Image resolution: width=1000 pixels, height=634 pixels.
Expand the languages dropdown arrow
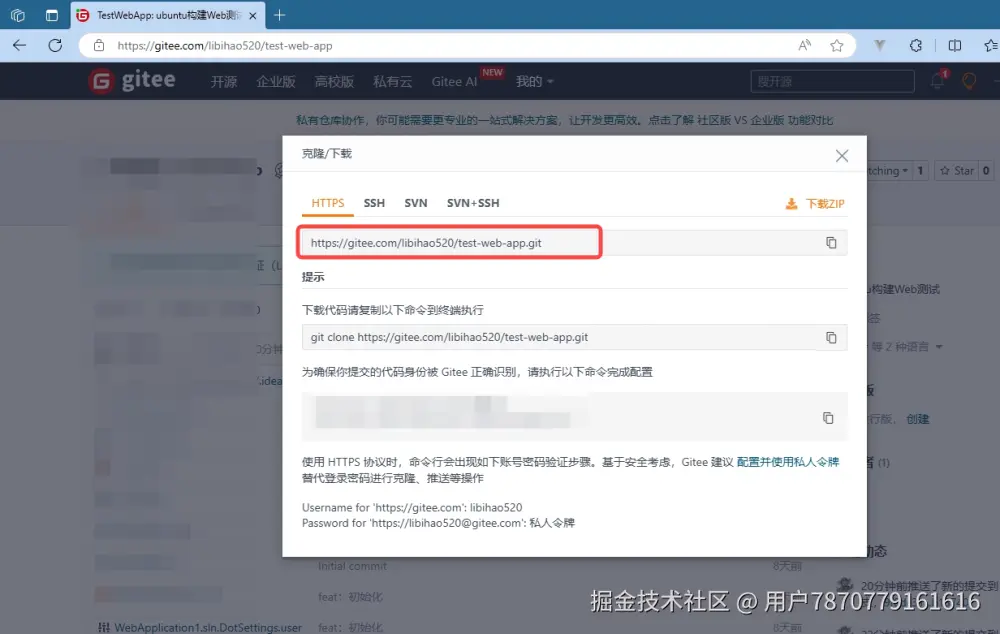click(939, 347)
